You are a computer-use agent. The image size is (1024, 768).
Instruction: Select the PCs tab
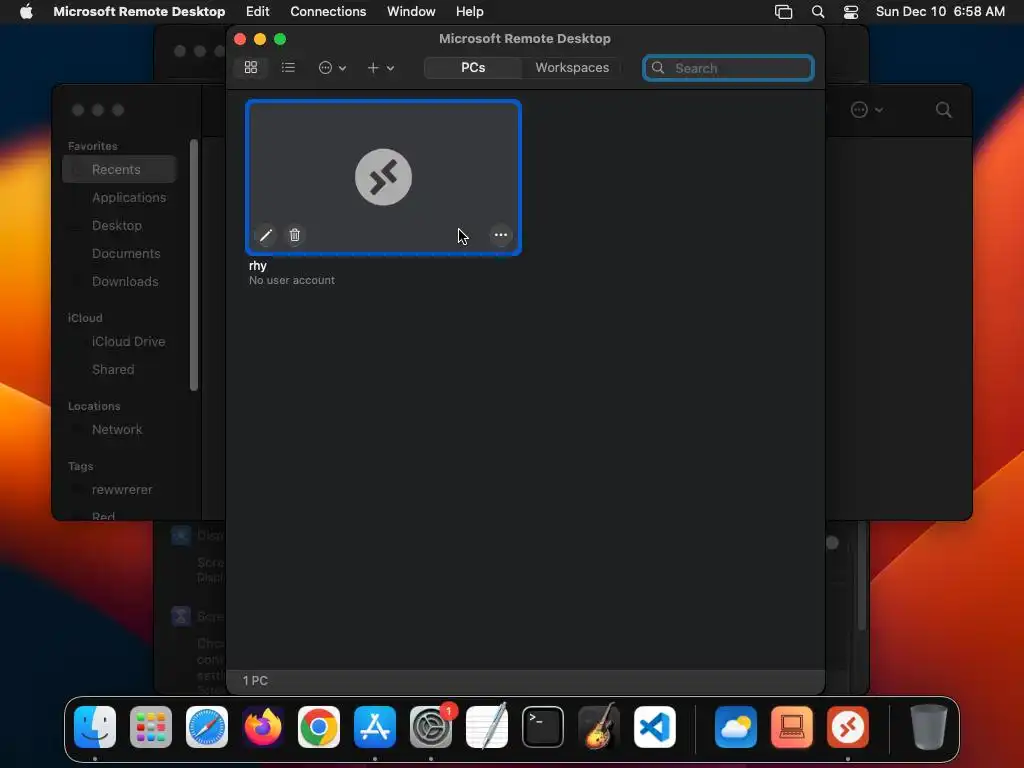click(473, 68)
